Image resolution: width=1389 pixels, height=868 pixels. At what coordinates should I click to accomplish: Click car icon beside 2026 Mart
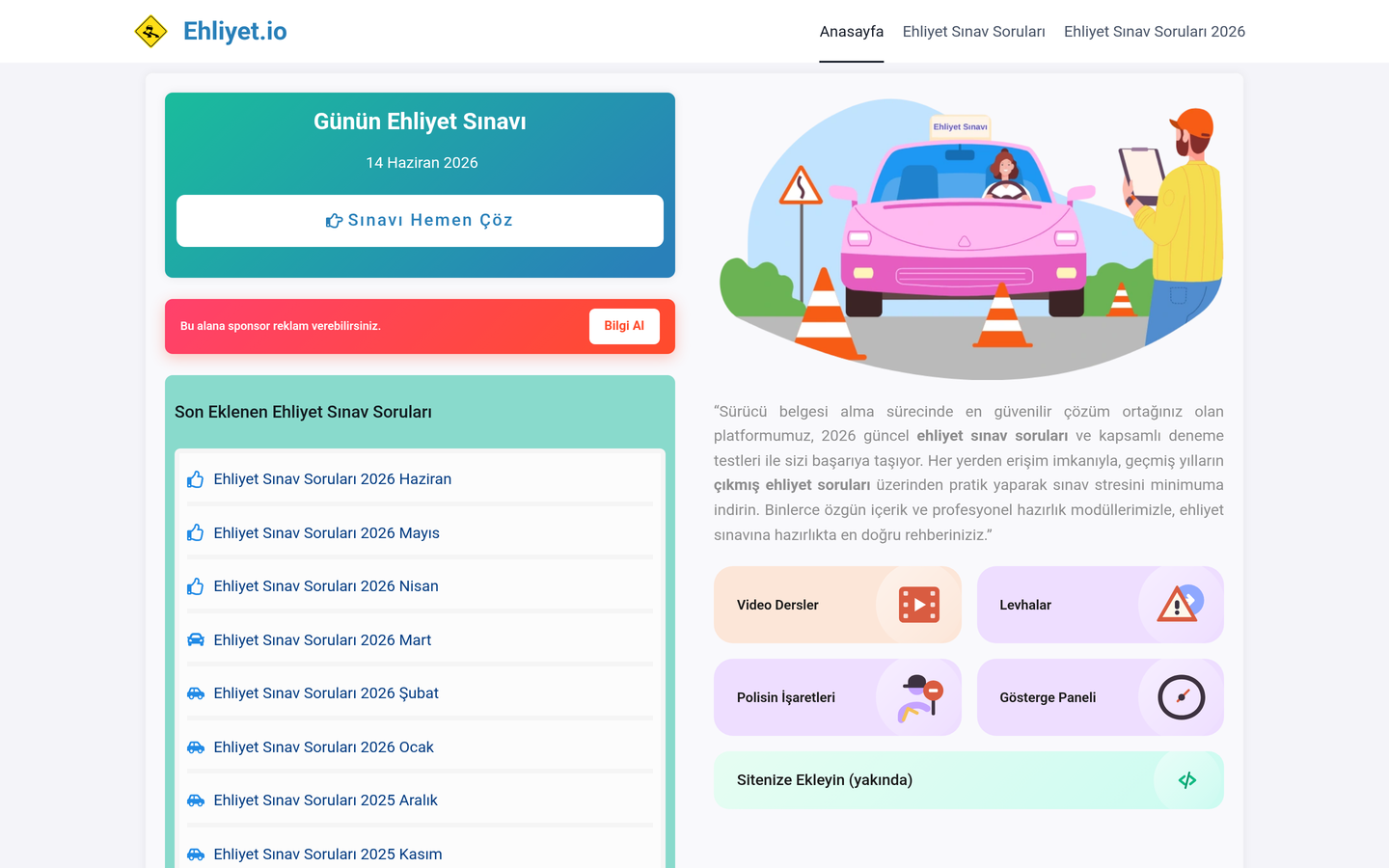[196, 640]
